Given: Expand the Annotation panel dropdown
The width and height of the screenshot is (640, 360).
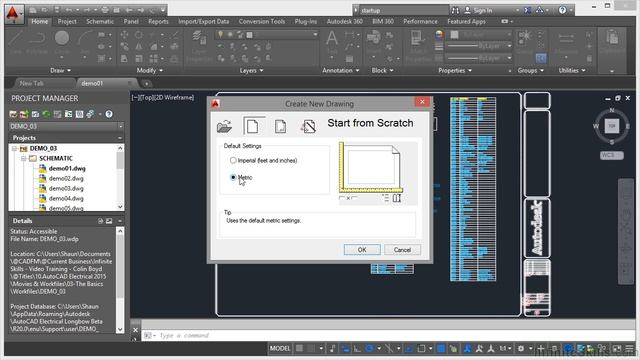Looking at the screenshot, I should tap(341, 71).
